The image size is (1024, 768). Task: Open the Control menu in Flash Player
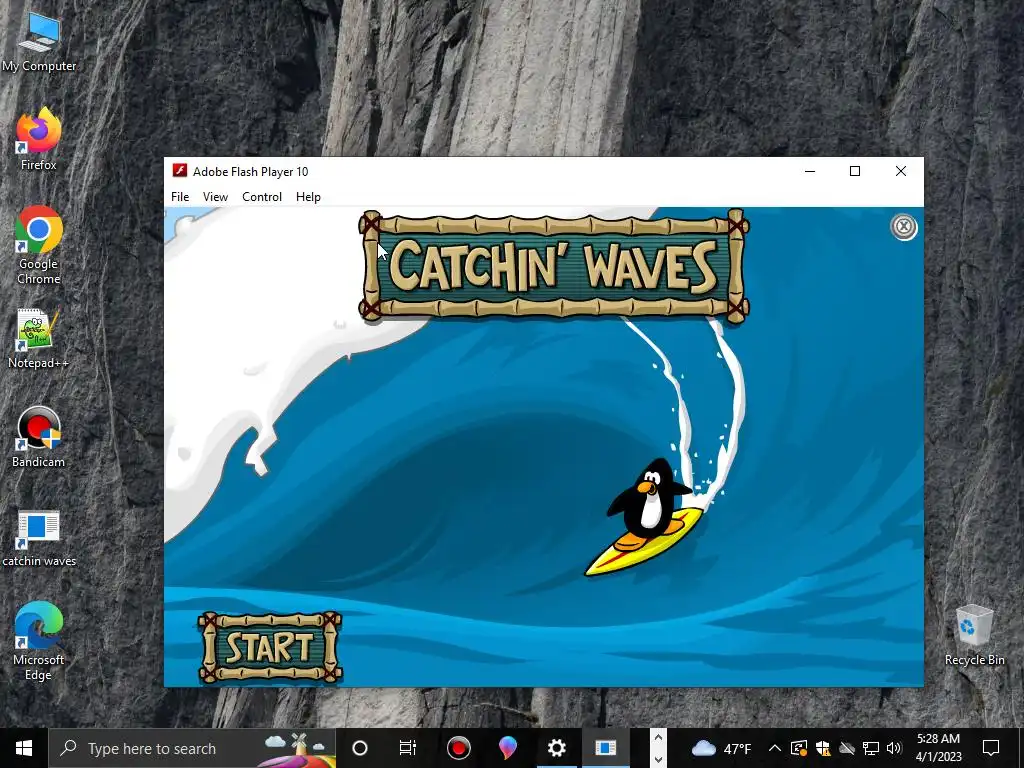click(262, 197)
